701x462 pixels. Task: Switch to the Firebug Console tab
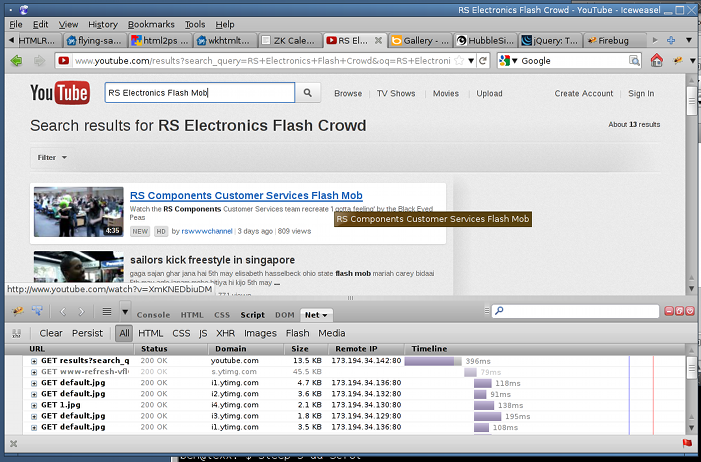[153, 315]
